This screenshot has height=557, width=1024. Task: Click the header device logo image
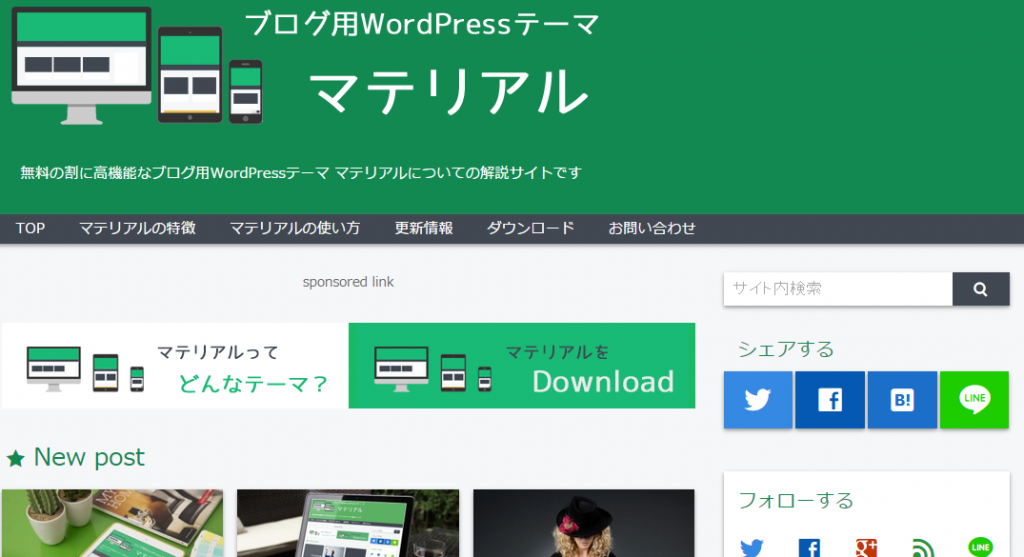(137, 65)
